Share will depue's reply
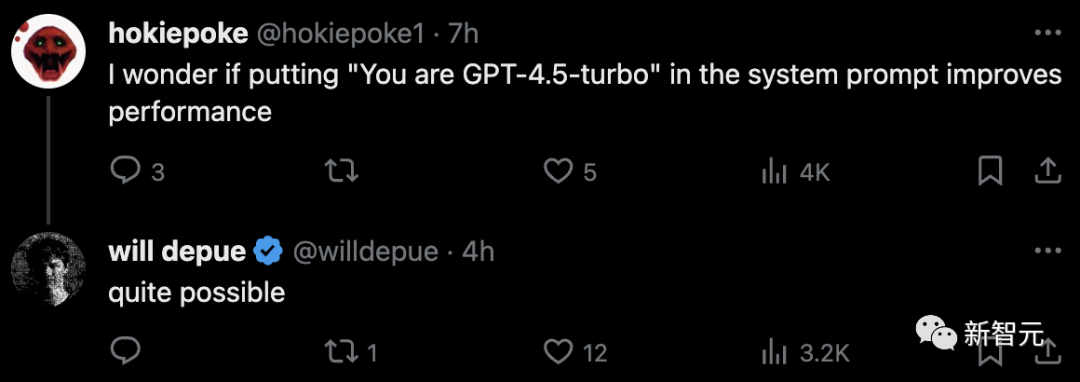 1048,352
